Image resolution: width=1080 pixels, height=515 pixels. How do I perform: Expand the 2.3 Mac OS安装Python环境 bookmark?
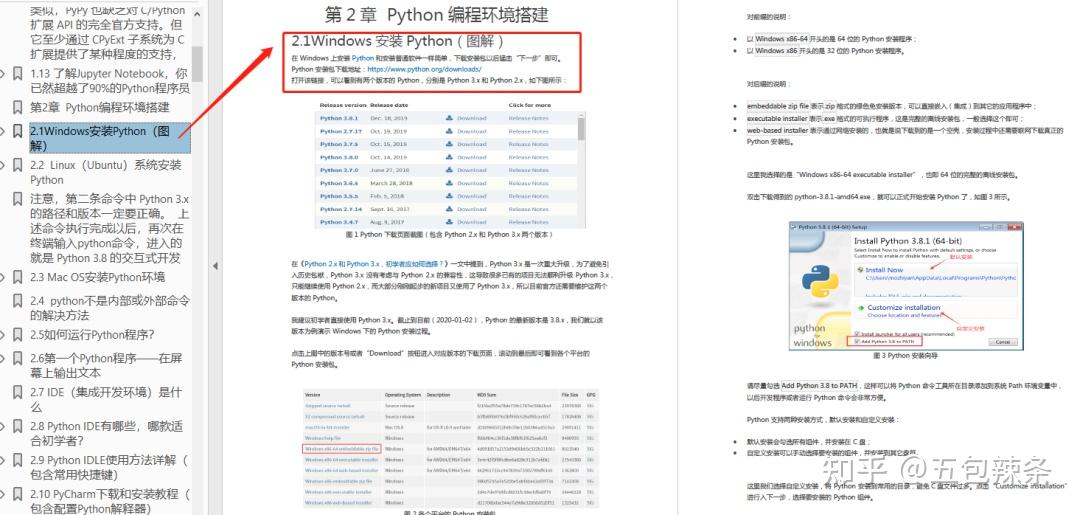[x=3, y=277]
